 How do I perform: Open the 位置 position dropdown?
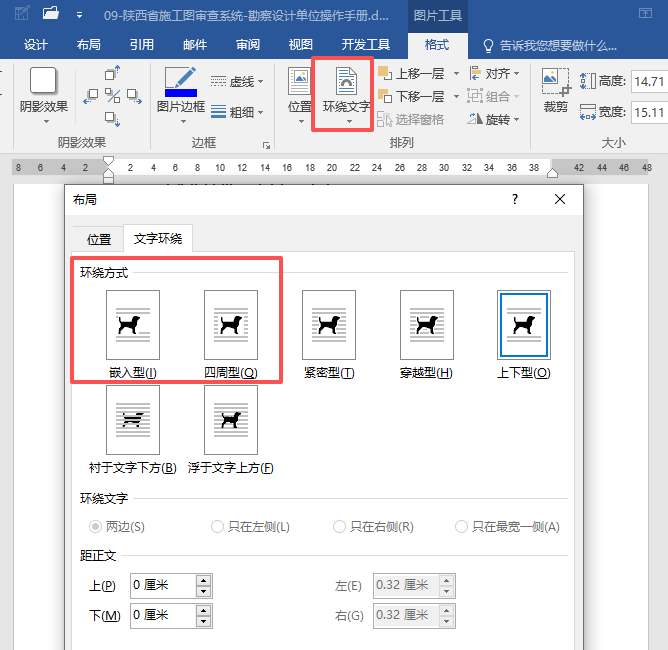point(300,92)
